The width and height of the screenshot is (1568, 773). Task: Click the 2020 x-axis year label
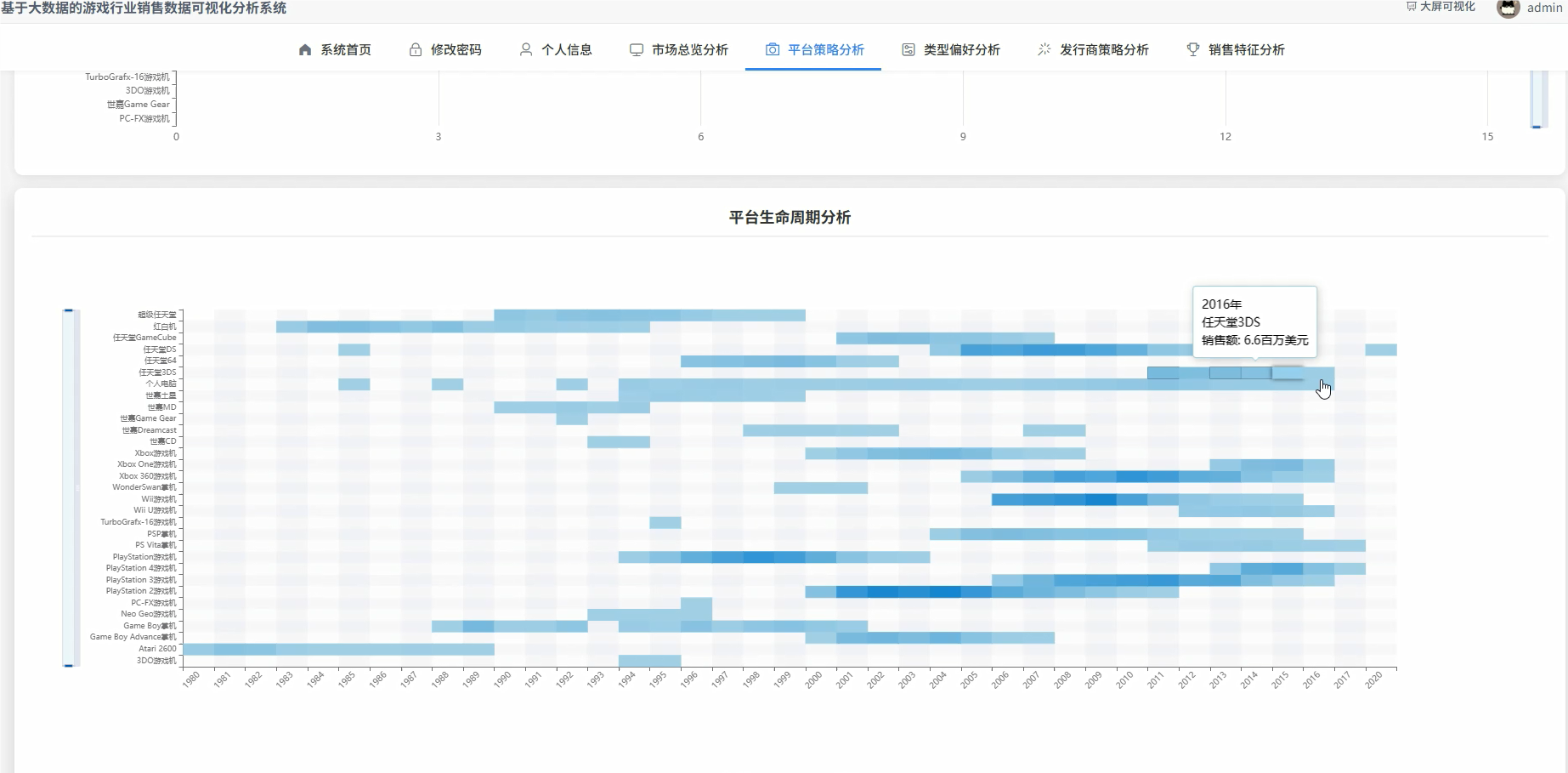tap(1374, 679)
